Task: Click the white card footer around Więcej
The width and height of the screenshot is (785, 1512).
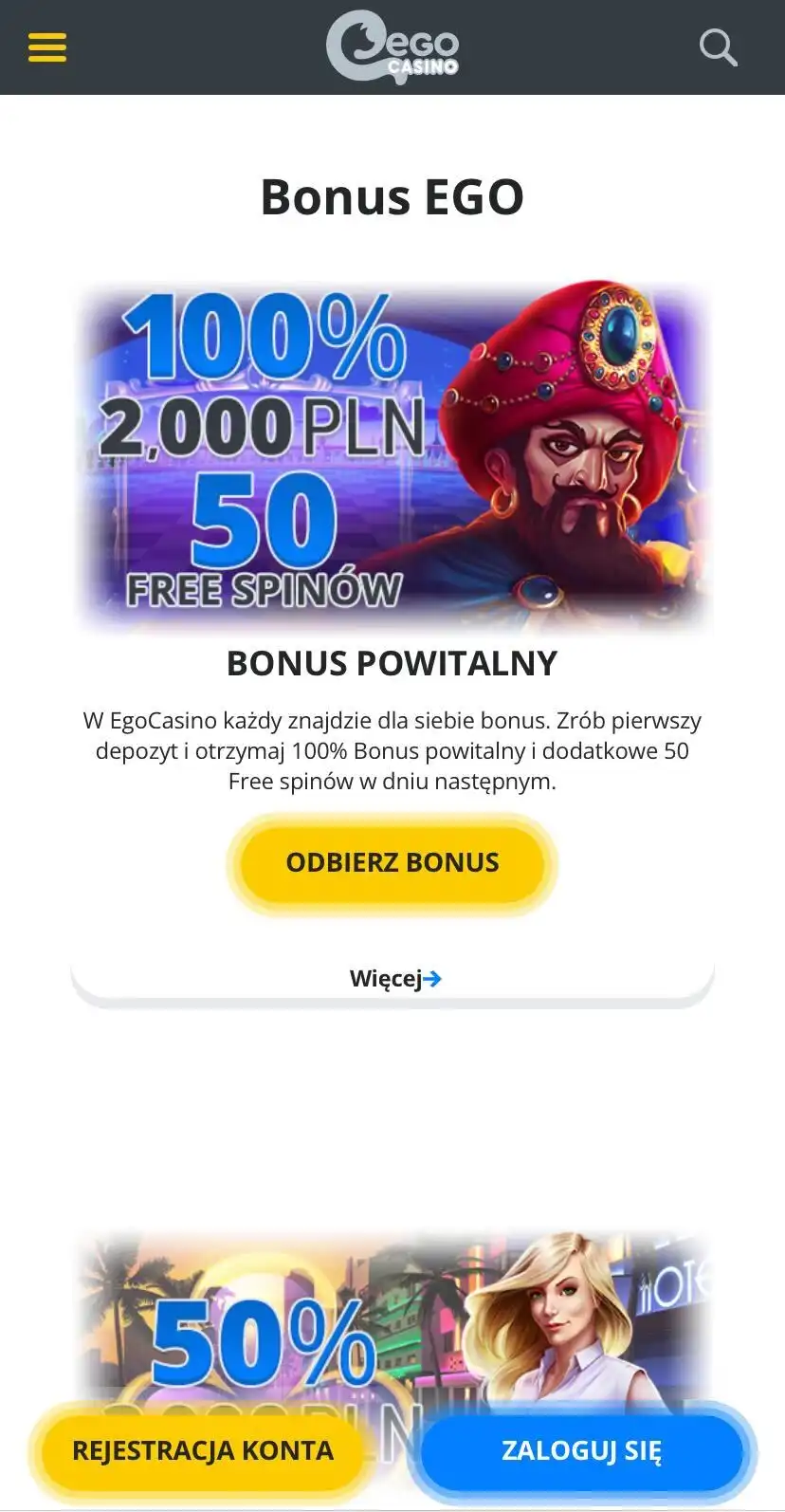Action: pos(392,979)
